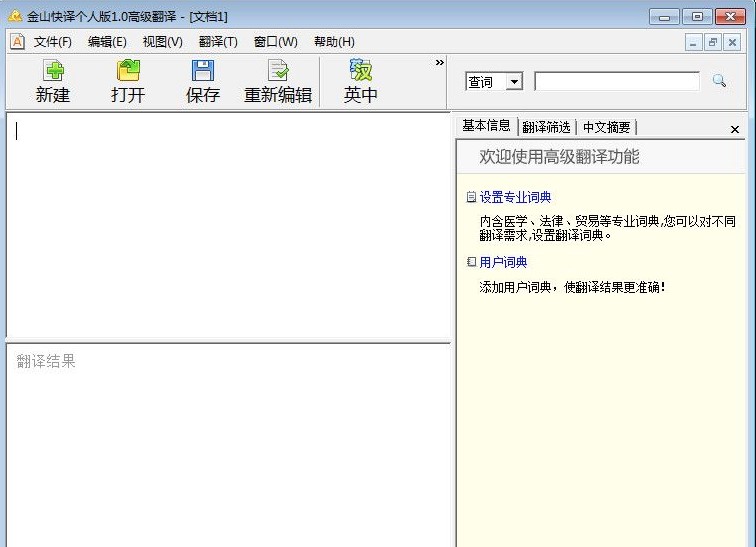Close the right information panel
The width and height of the screenshot is (756, 547).
click(x=735, y=130)
